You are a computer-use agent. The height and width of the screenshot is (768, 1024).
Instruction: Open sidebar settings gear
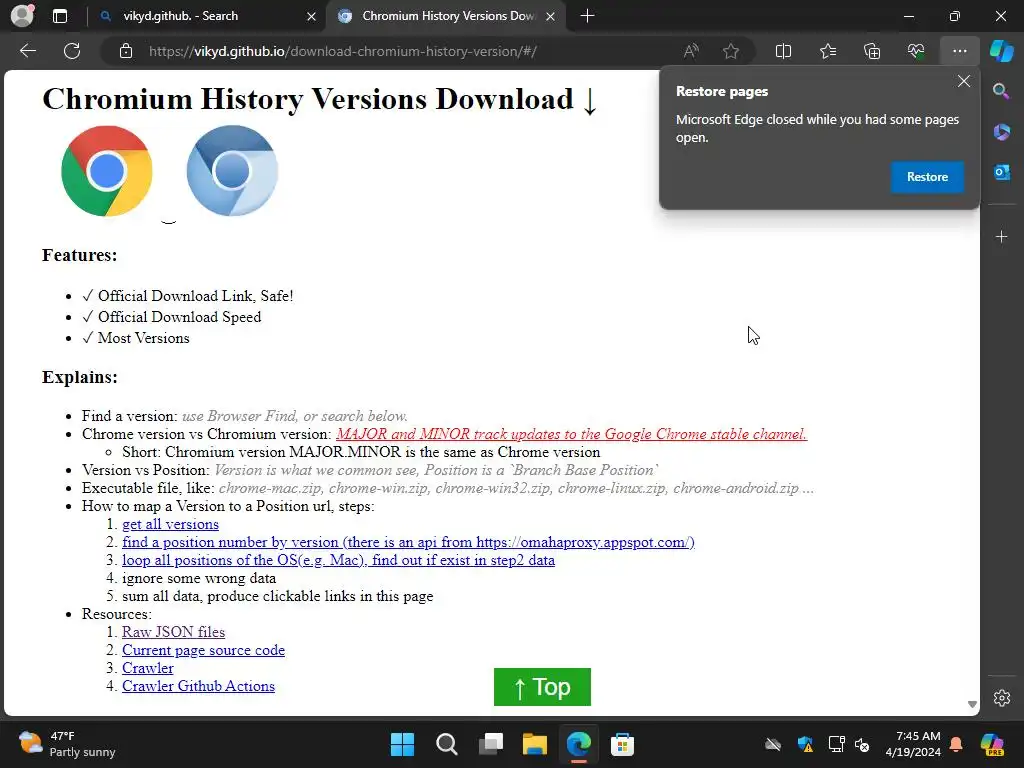point(1002,698)
